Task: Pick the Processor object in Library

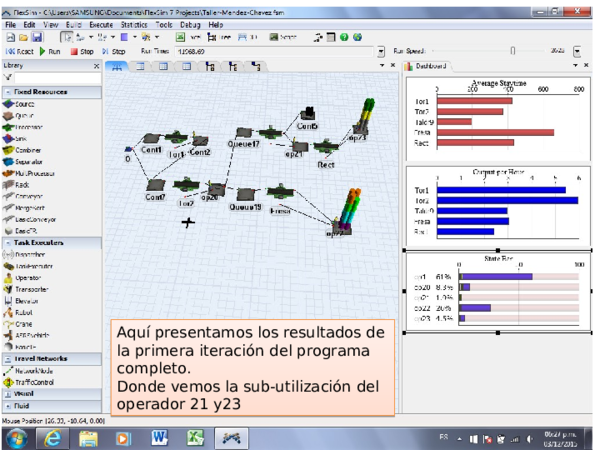Action: point(23,127)
